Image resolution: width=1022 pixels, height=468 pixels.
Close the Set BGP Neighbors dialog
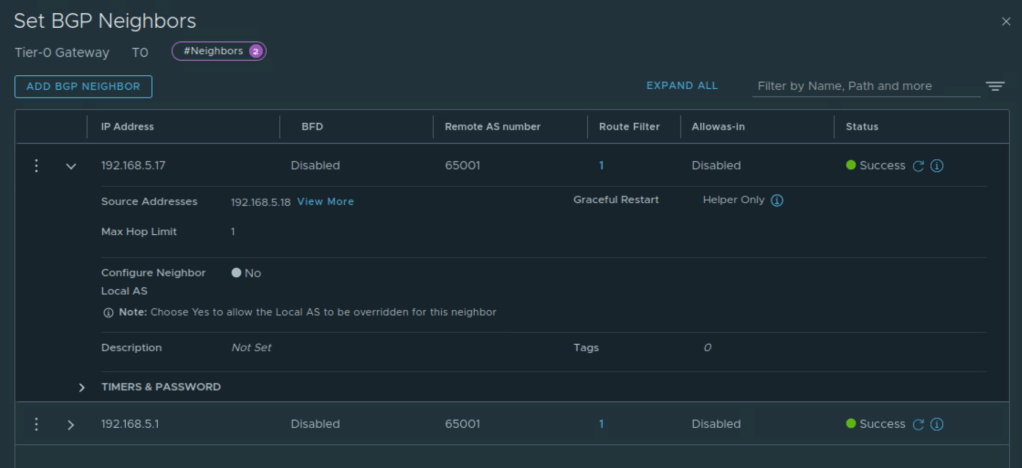coord(1006,21)
